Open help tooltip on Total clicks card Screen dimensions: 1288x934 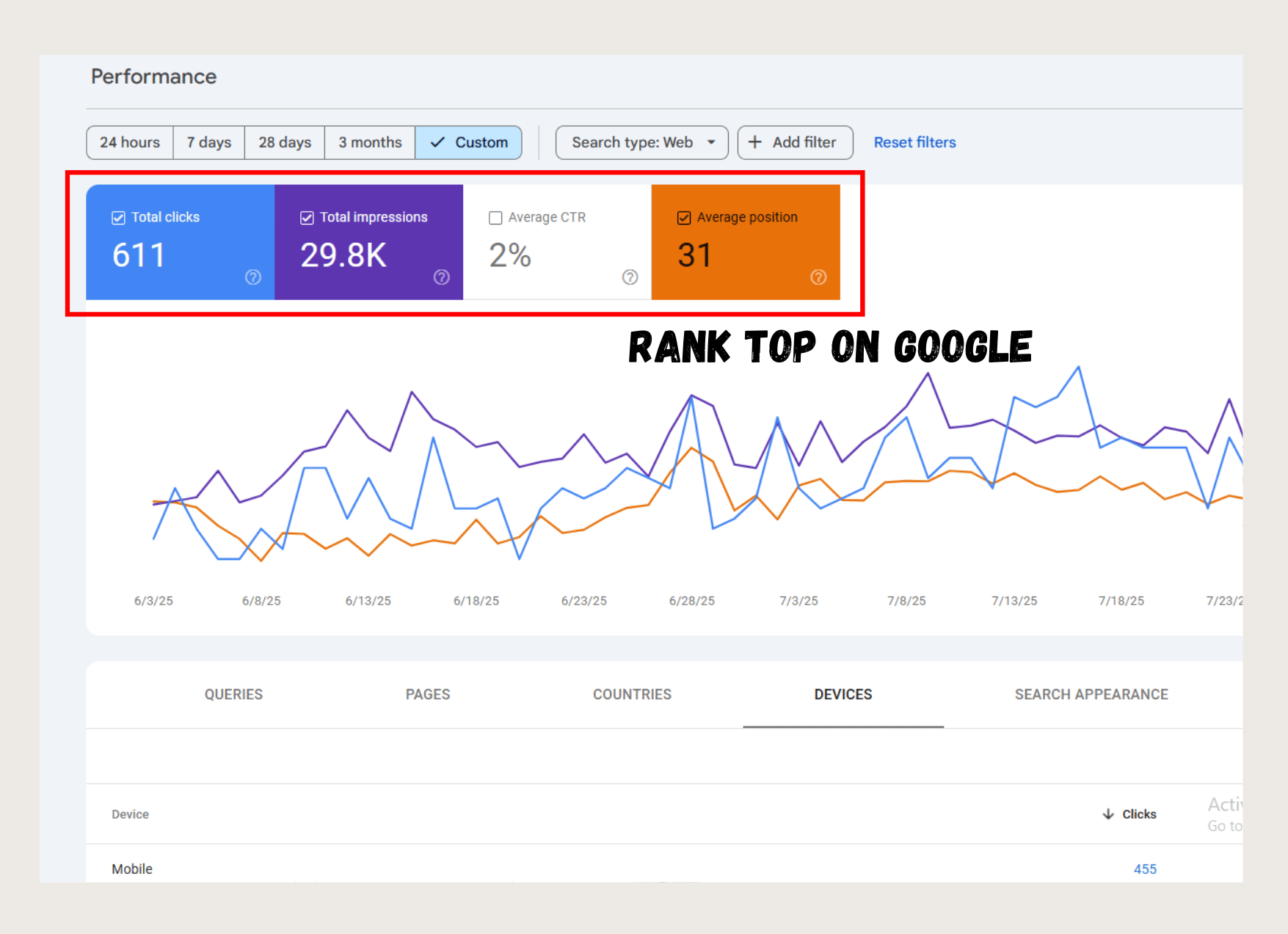252,277
